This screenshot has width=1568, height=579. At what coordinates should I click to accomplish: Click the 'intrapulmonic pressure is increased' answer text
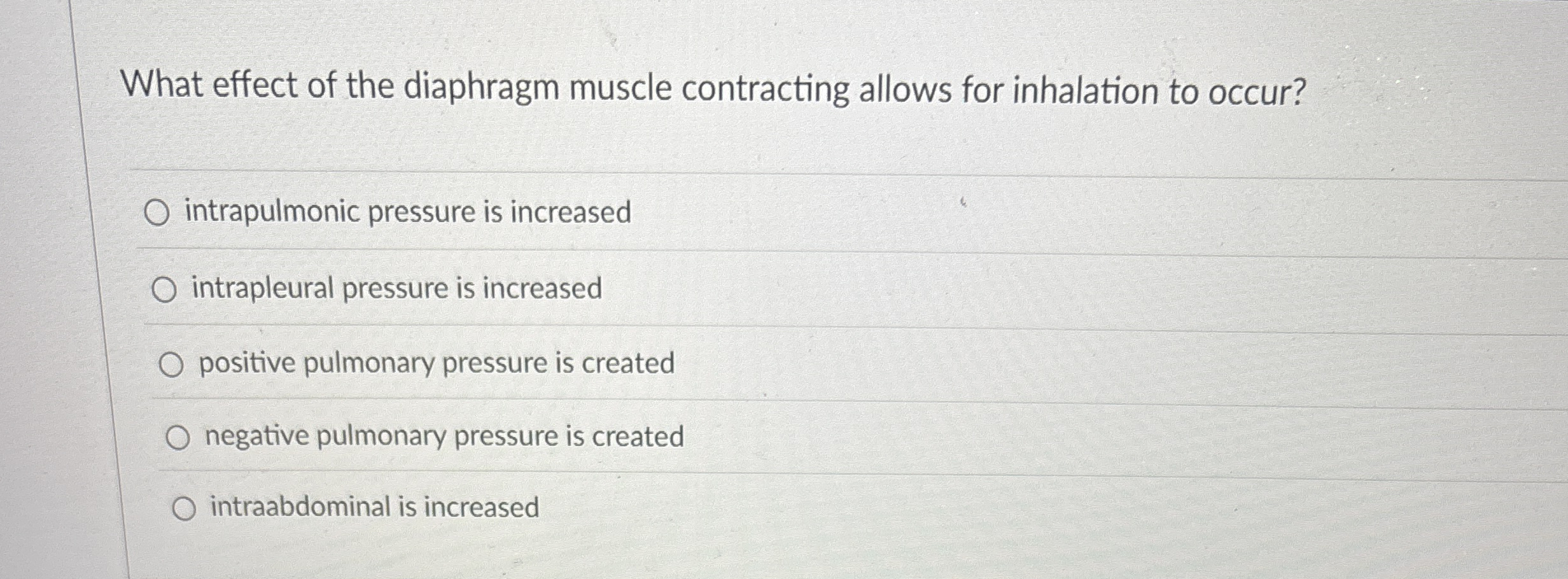click(406, 211)
